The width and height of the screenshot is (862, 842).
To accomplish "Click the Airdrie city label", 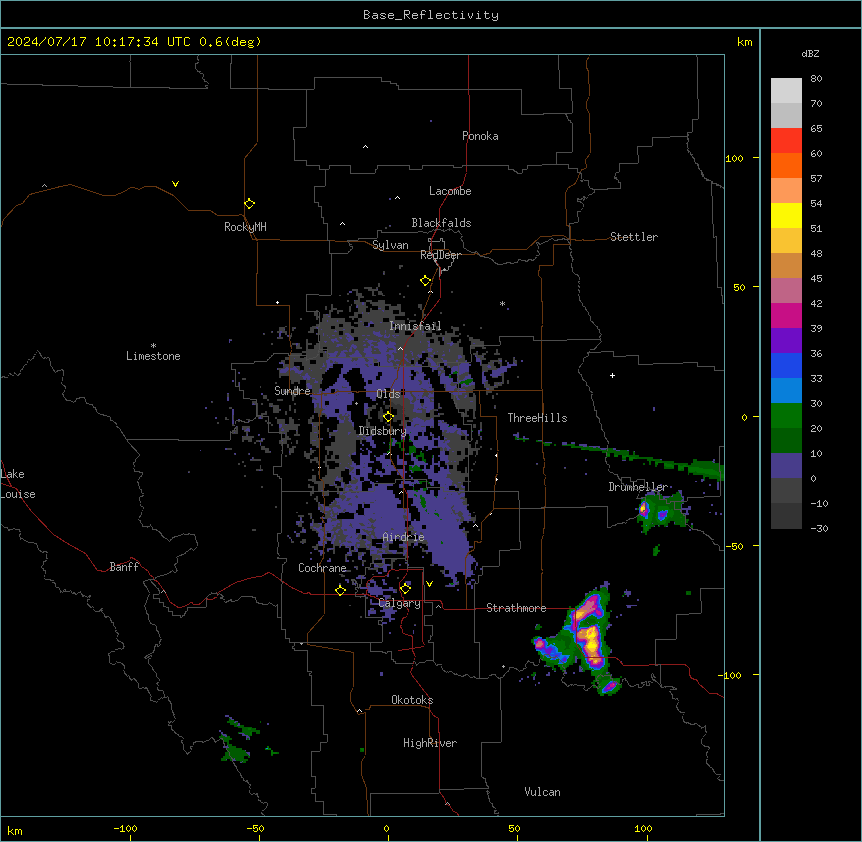I will pyautogui.click(x=404, y=537).
